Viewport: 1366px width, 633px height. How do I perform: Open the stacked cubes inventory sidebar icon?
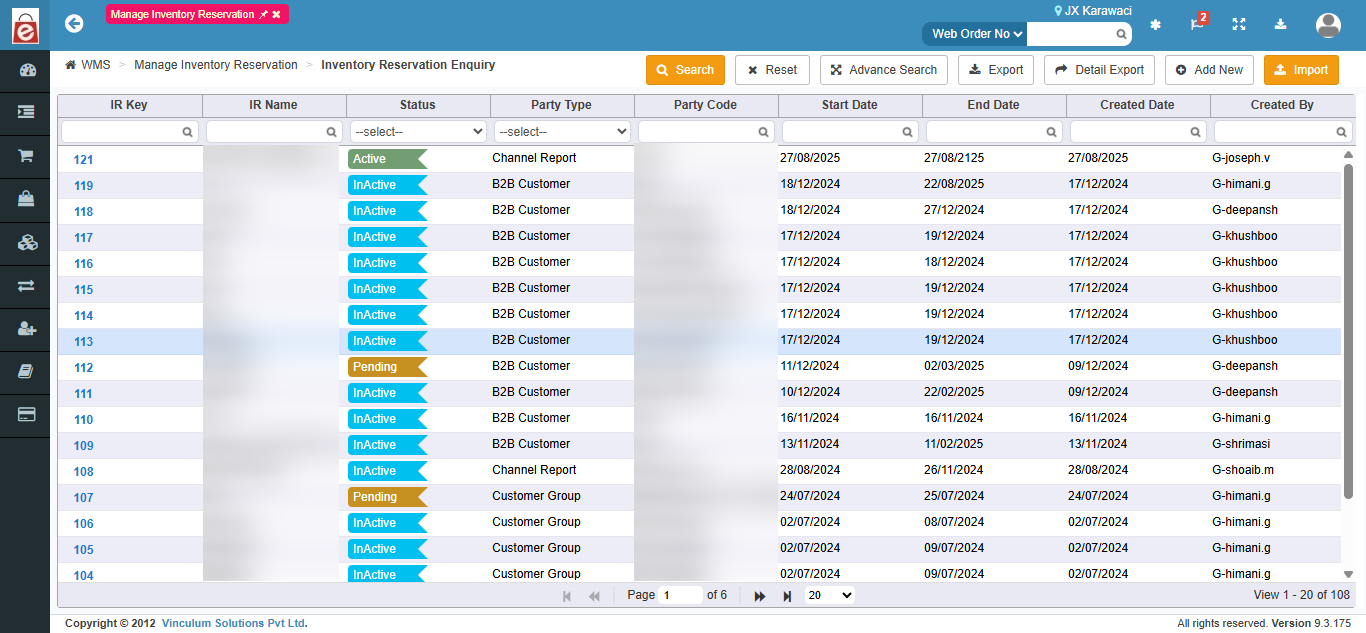pos(26,242)
